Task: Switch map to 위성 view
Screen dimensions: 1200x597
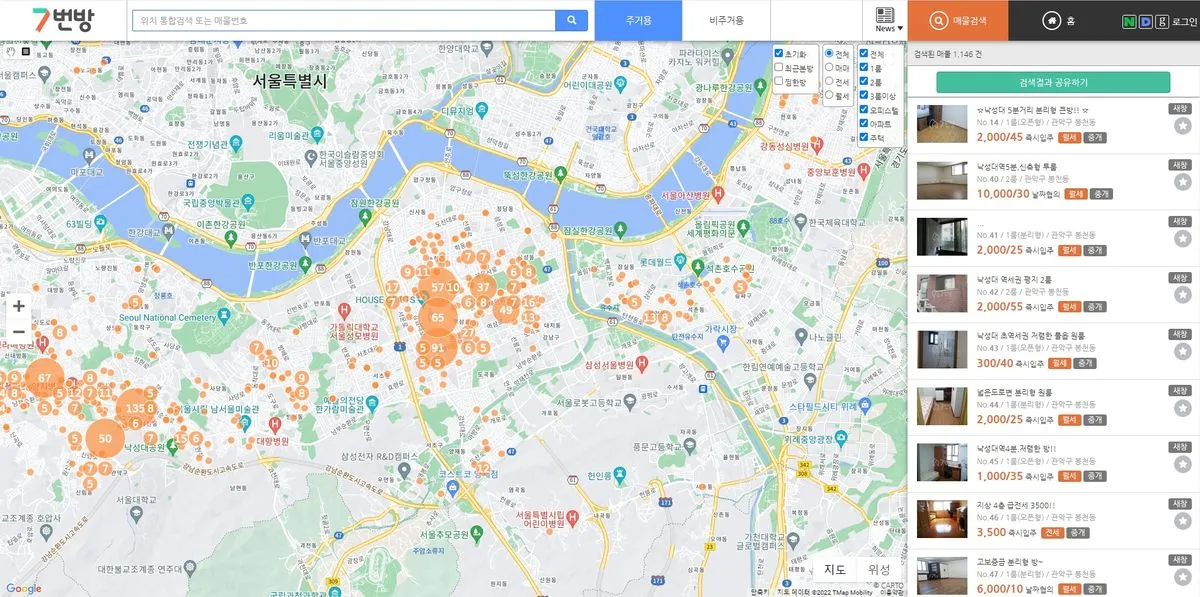Action: point(879,570)
